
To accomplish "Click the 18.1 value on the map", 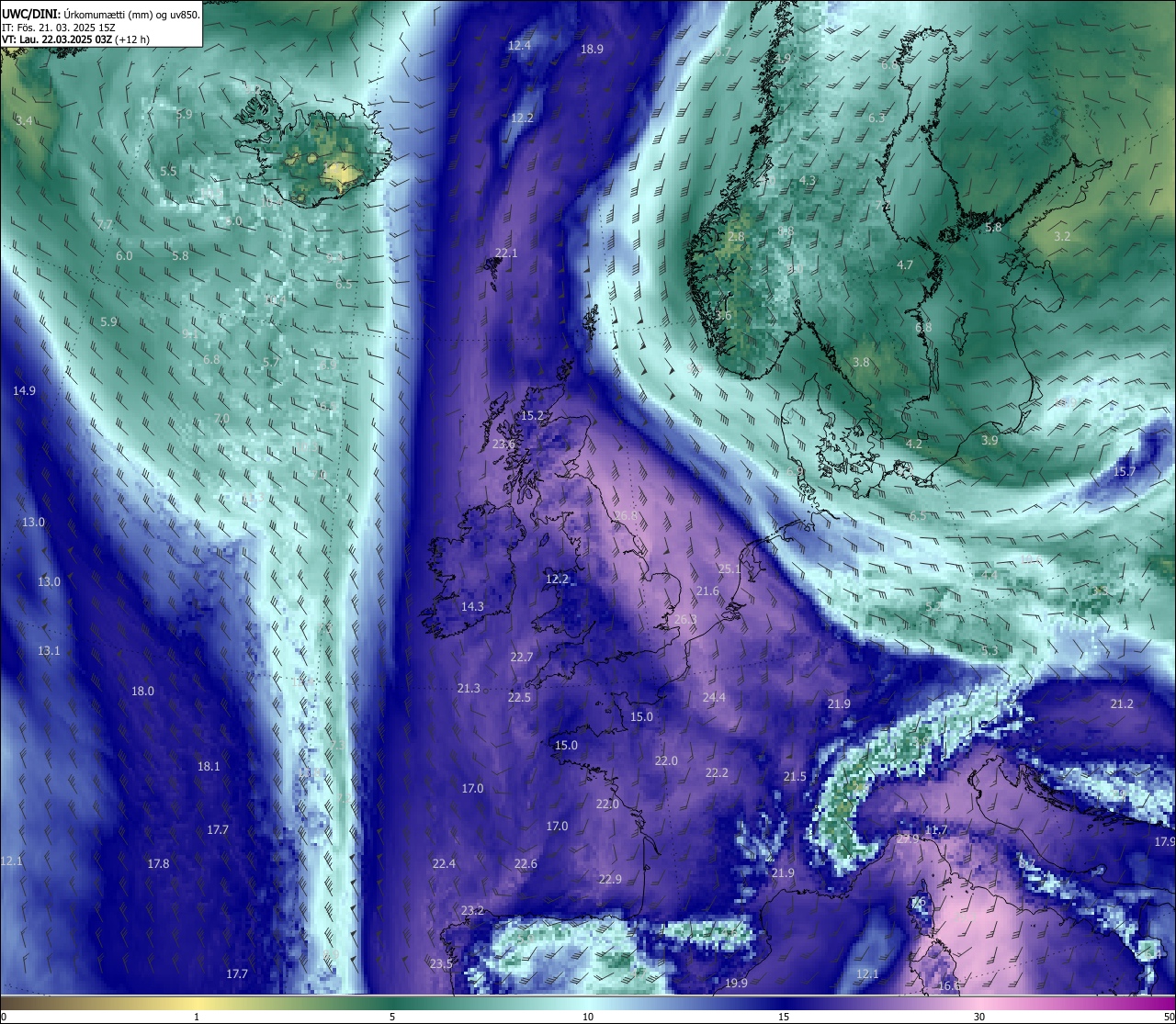I will [209, 767].
